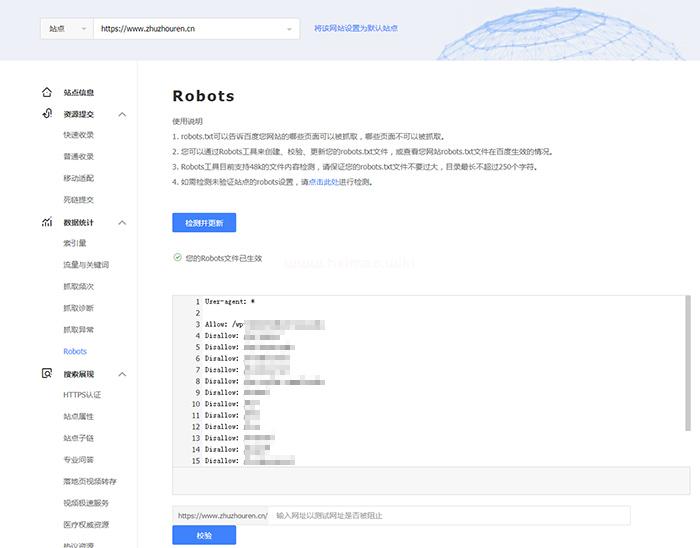700x548 pixels.
Task: Click the green check icon beside Robots status
Action: pos(177,258)
